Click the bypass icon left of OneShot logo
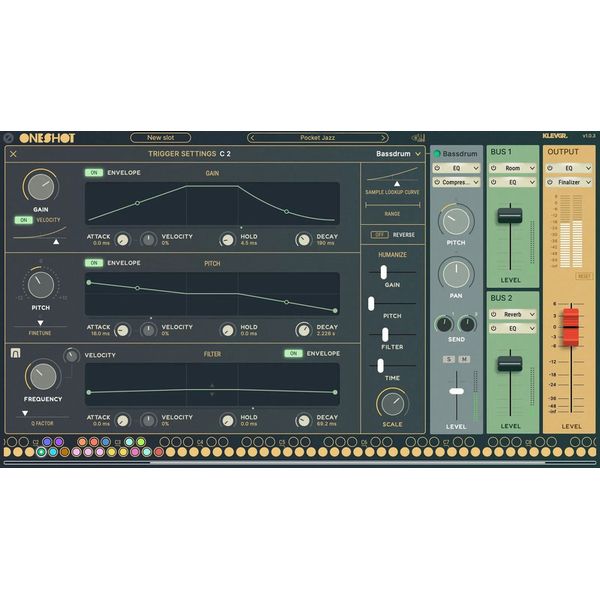This screenshot has width=600, height=600. pos(8,138)
